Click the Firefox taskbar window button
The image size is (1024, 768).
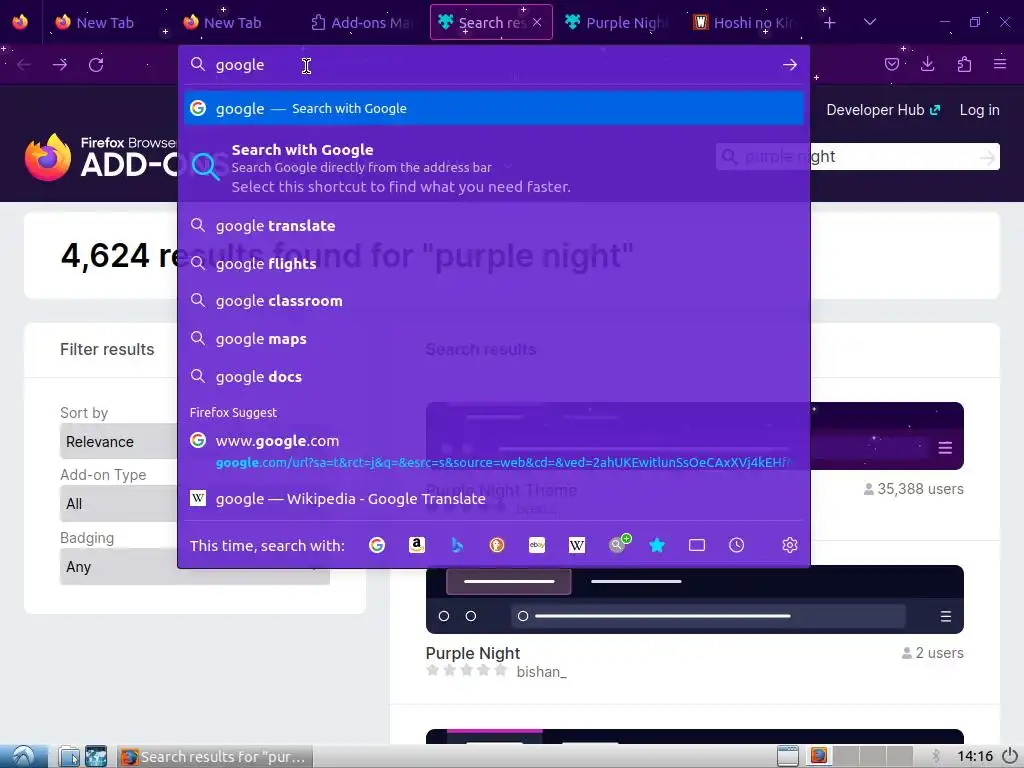pyautogui.click(x=216, y=756)
